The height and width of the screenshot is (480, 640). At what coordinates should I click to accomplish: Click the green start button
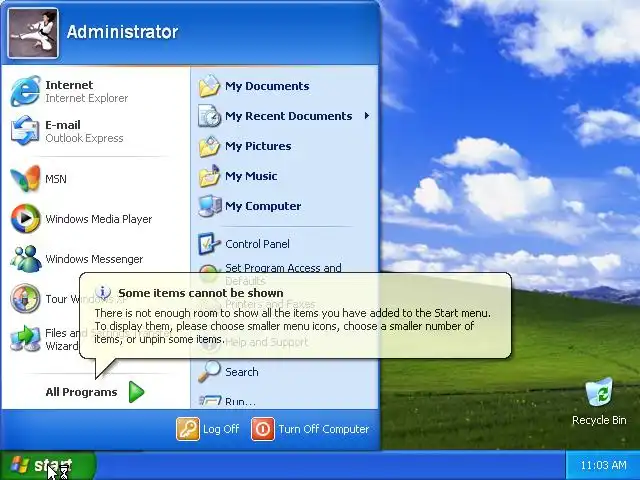(48, 465)
